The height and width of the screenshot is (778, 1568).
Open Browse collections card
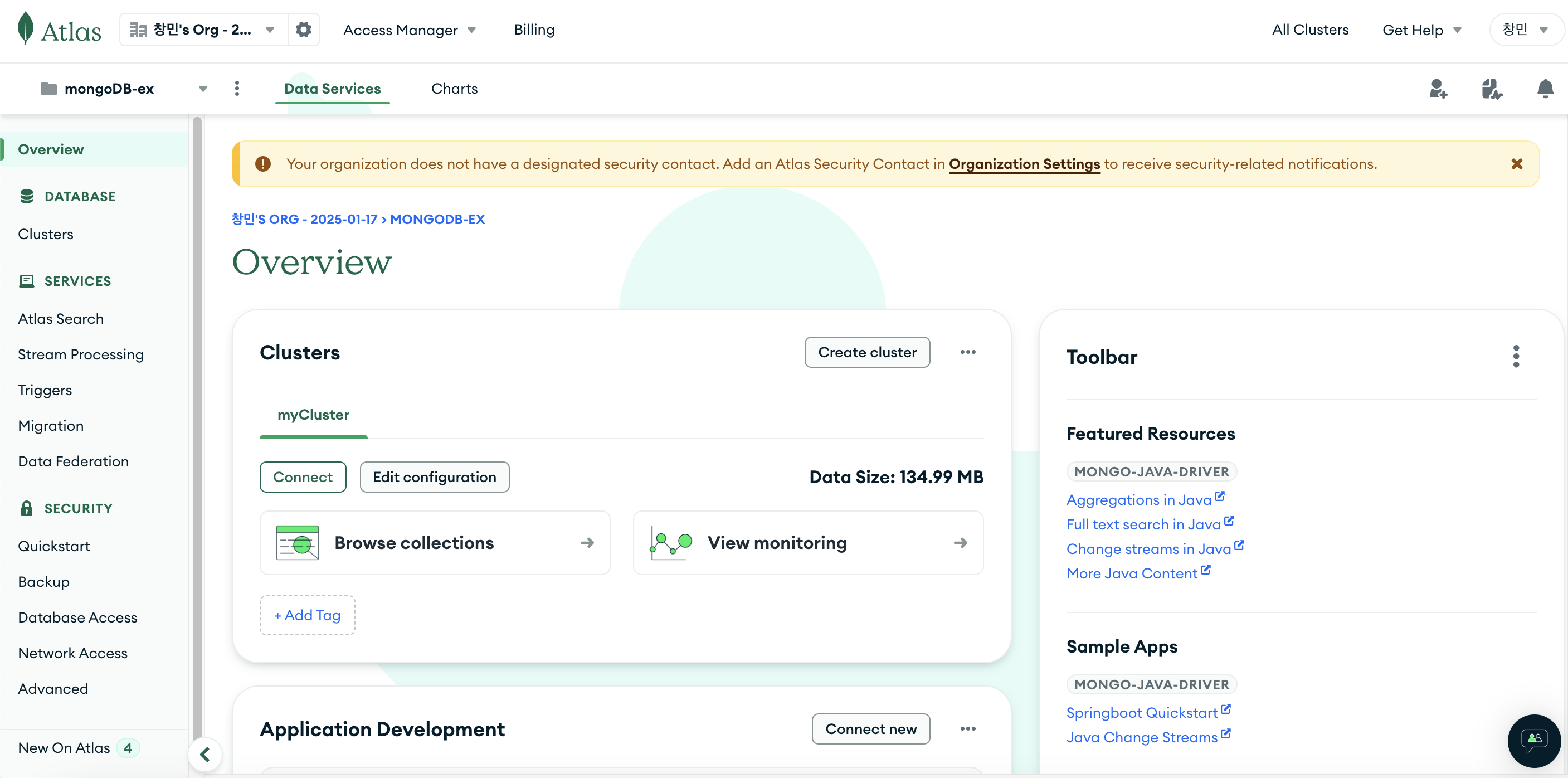tap(435, 542)
